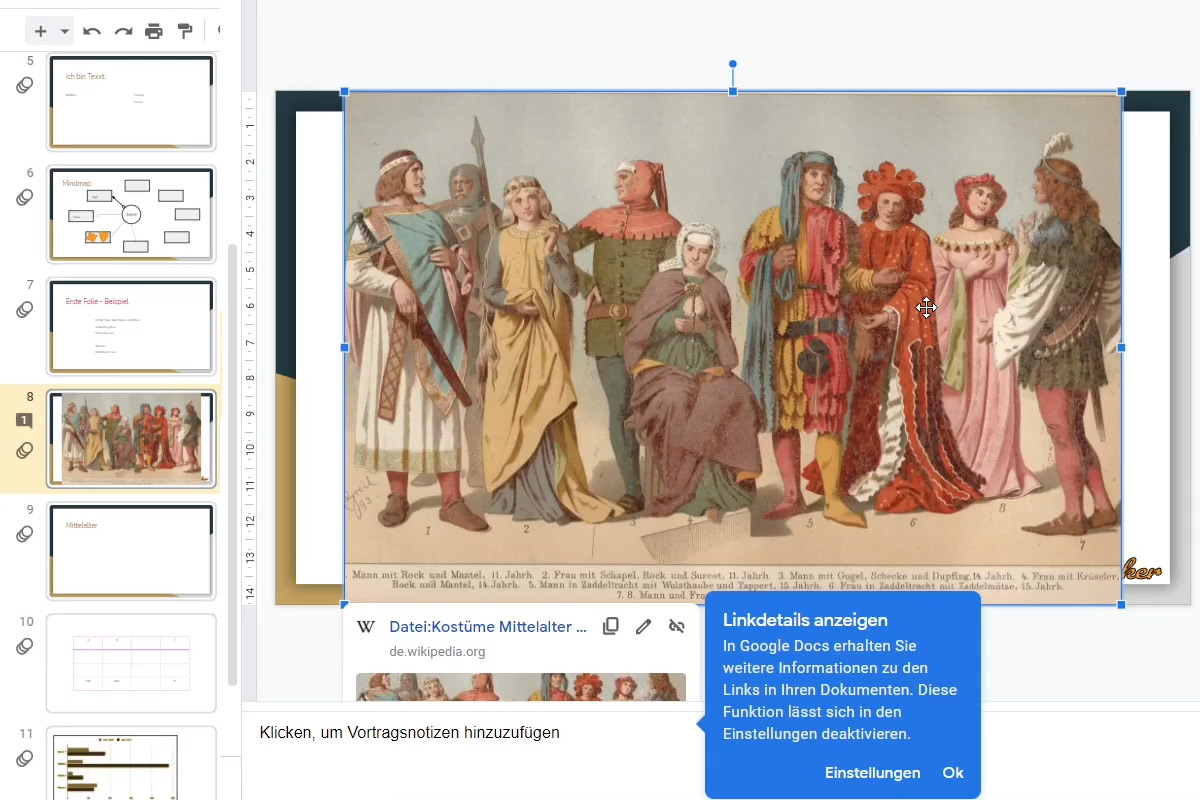Click the animation icon beside slide 7
The image size is (1200, 800).
[25, 310]
